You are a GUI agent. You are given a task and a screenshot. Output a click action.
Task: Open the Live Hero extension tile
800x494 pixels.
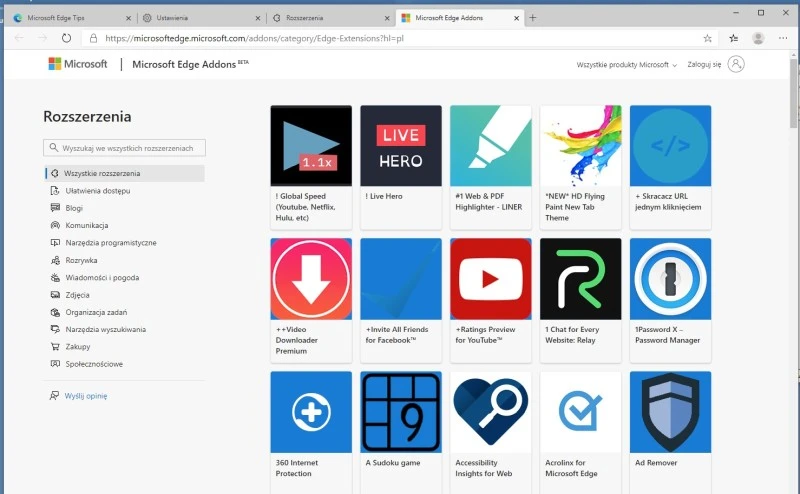click(x=401, y=167)
